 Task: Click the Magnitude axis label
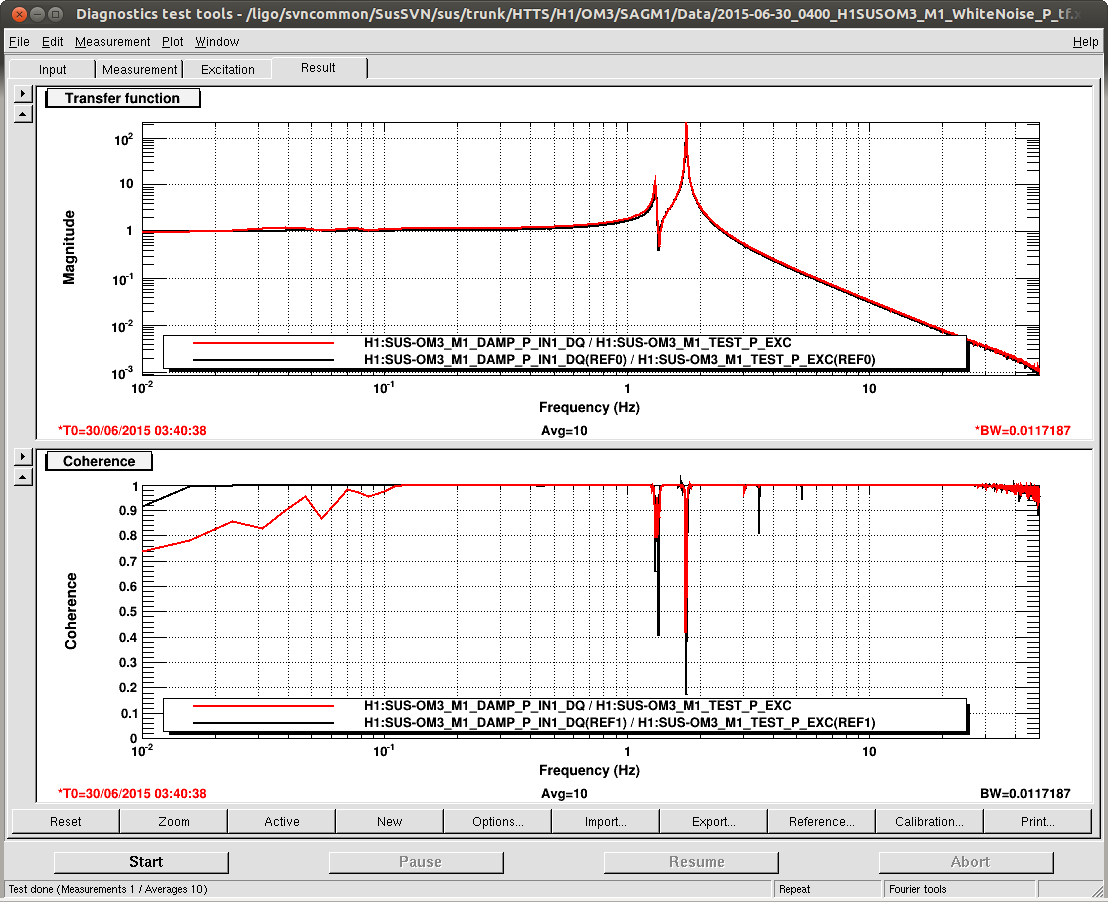click(x=69, y=247)
